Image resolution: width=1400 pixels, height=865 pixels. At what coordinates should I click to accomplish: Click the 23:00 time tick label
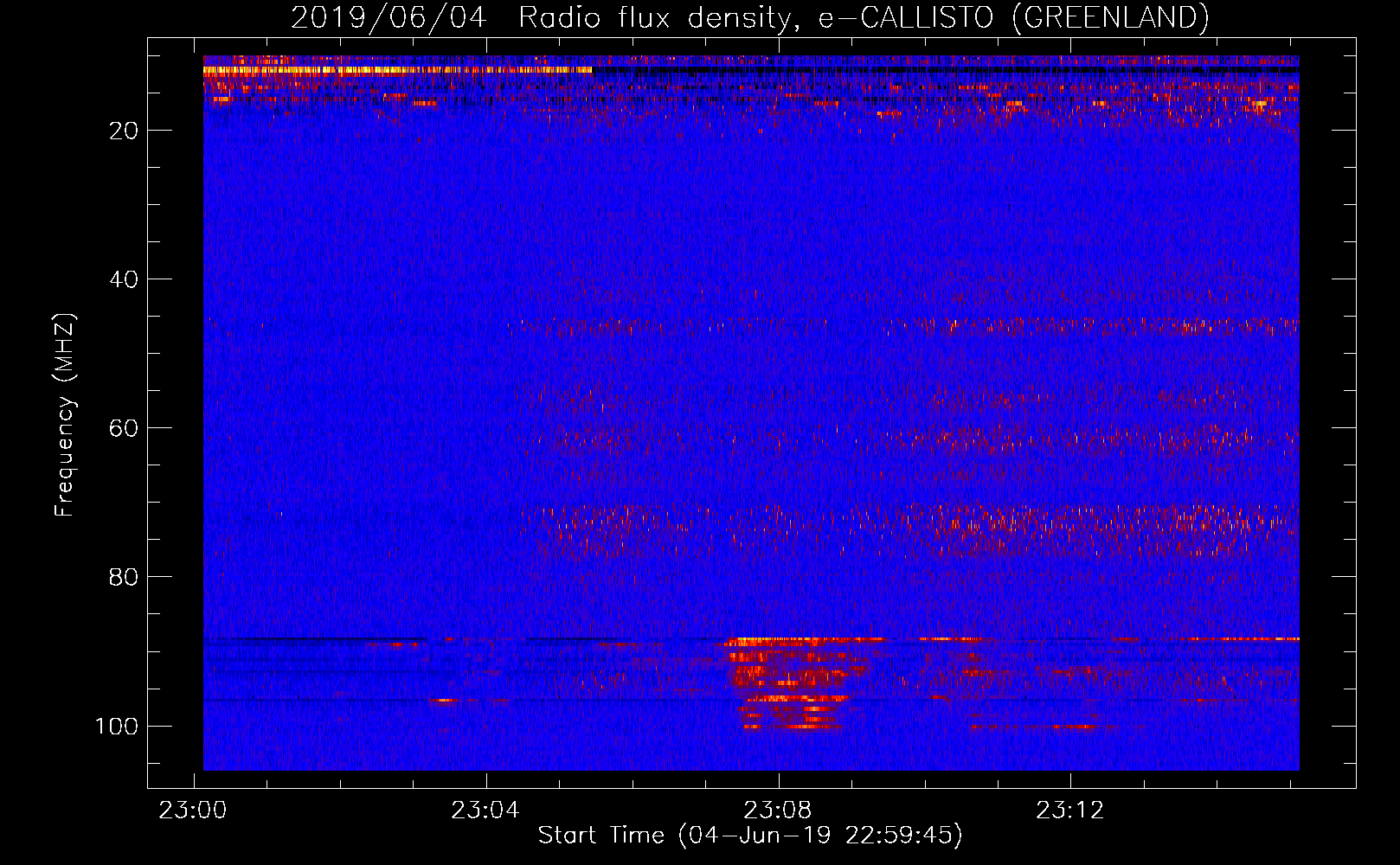[193, 811]
